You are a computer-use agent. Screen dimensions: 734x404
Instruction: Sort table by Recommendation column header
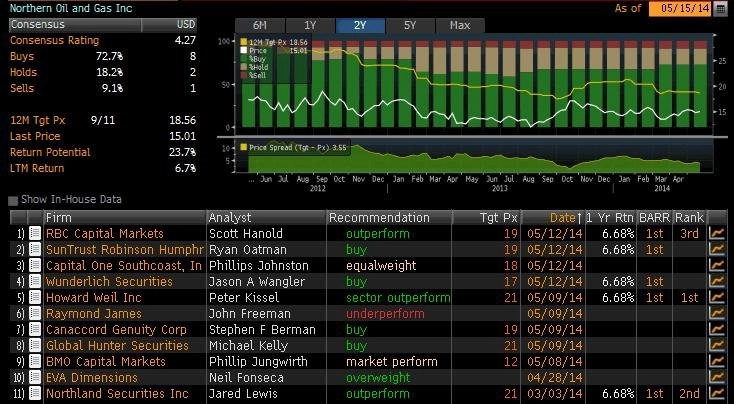pyautogui.click(x=389, y=218)
